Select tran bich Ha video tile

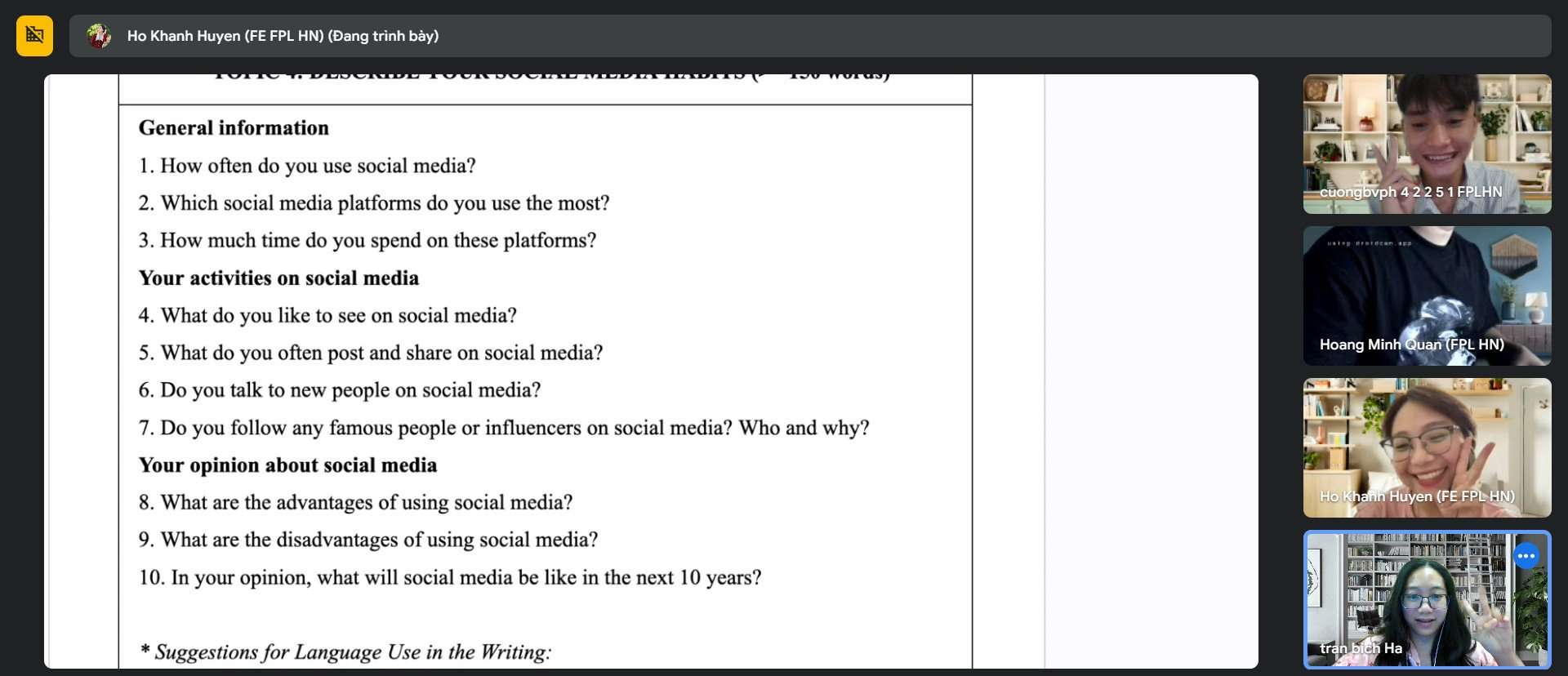coord(1427,600)
